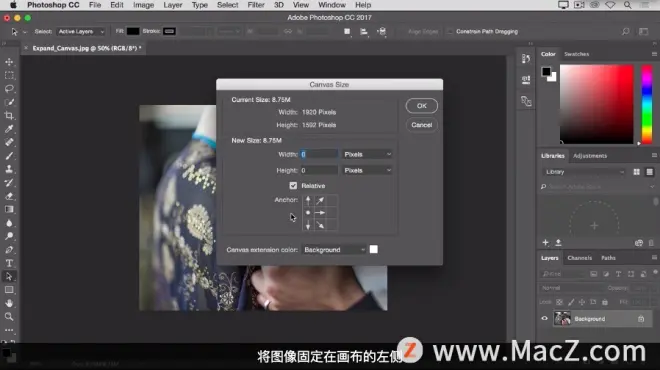Select the Move tool
Image resolution: width=660 pixels, height=370 pixels.
coord(9,62)
